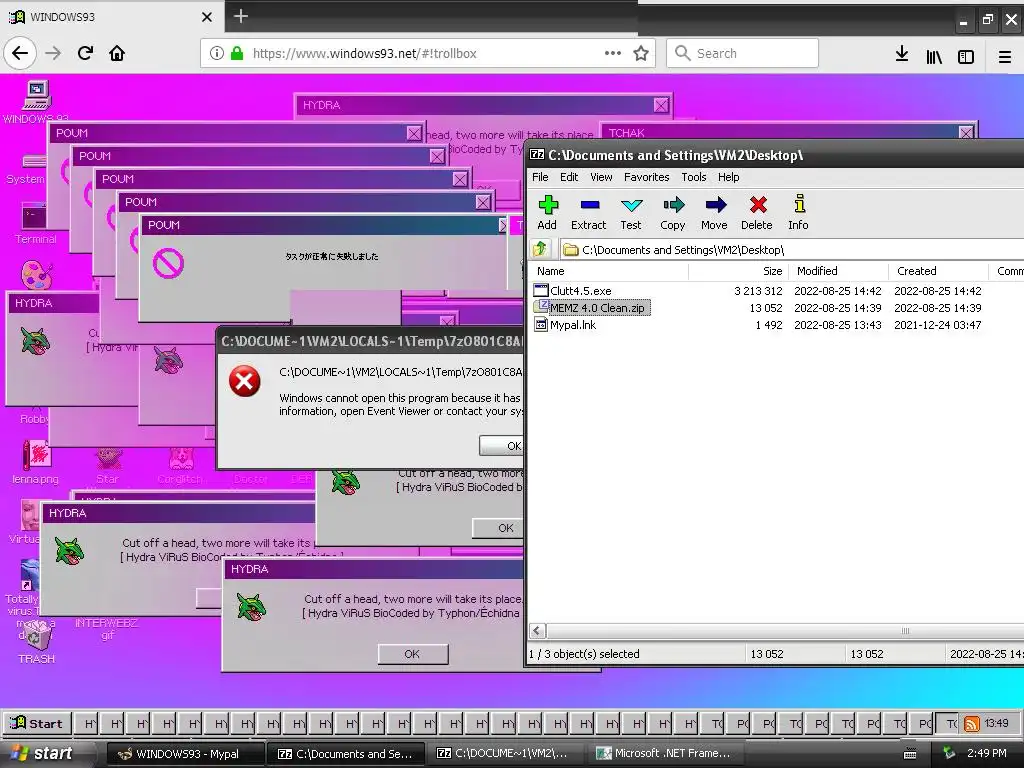
Task: Go to the browser home page
Action: coord(117,53)
